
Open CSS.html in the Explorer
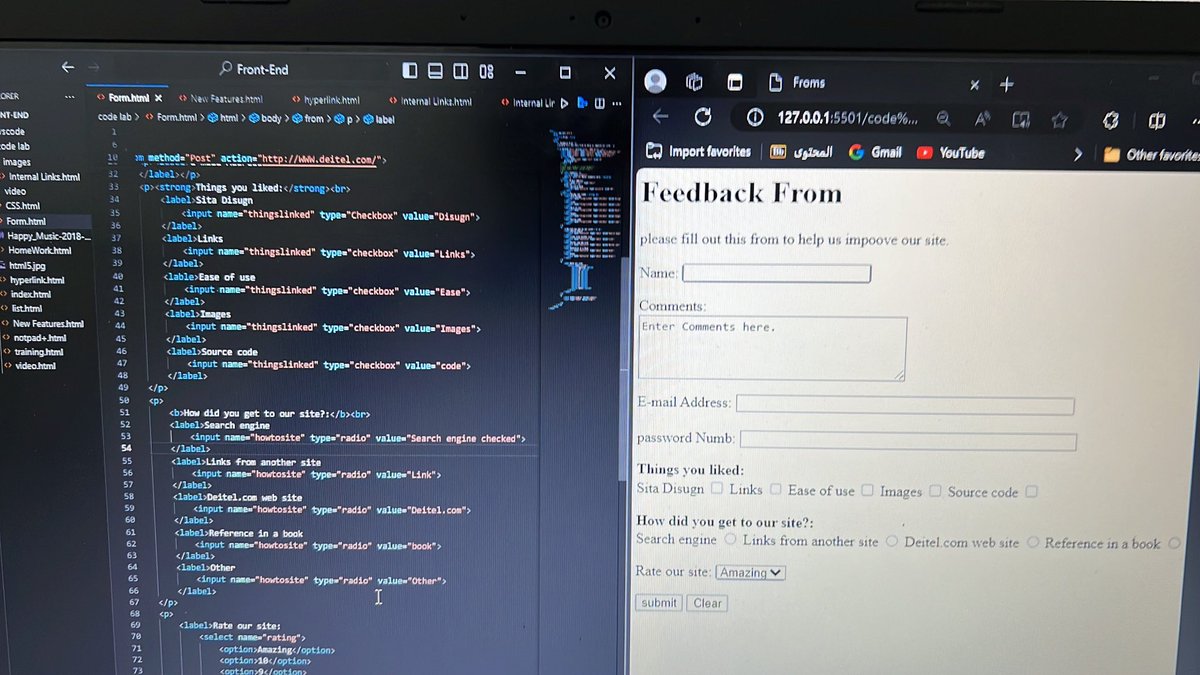22,206
